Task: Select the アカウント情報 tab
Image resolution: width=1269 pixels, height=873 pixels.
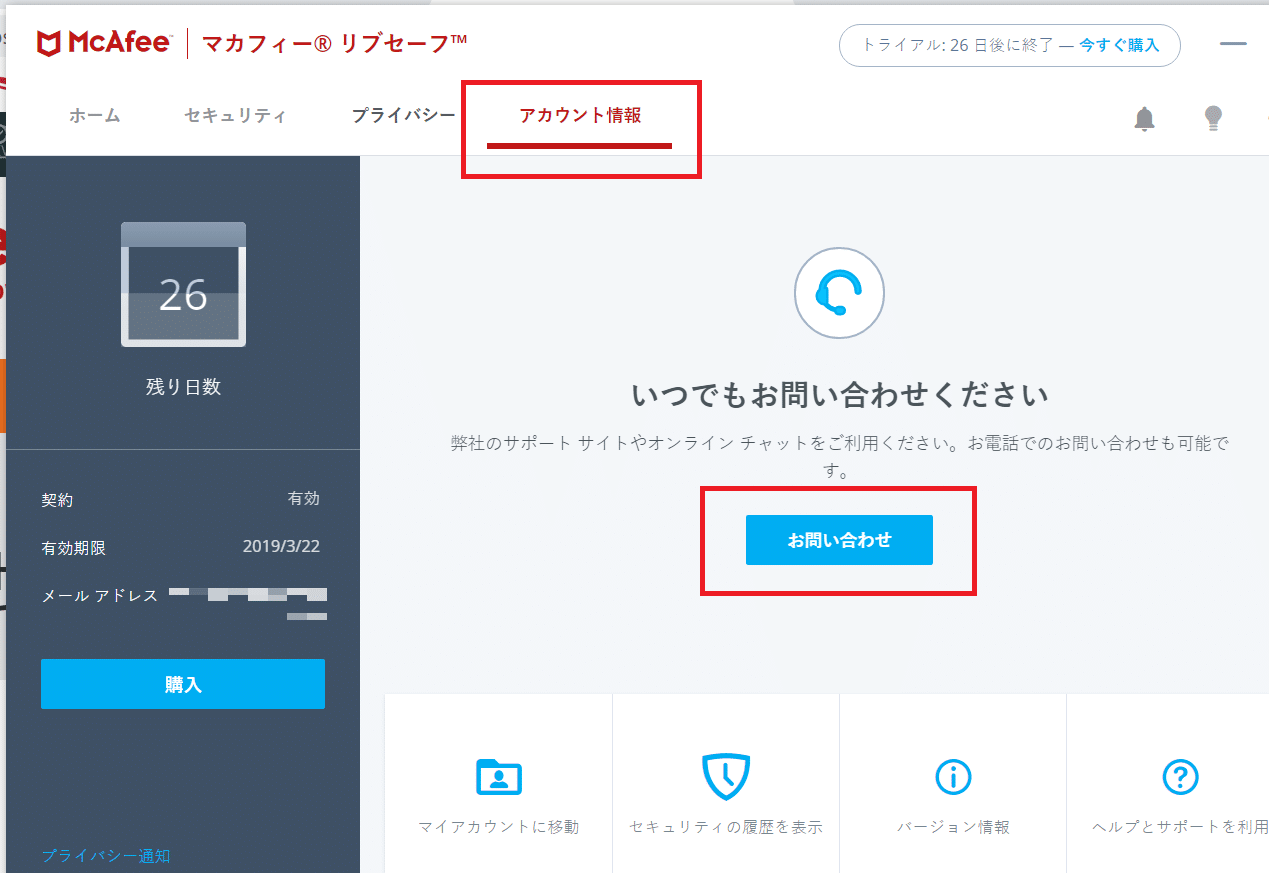Action: (x=580, y=116)
